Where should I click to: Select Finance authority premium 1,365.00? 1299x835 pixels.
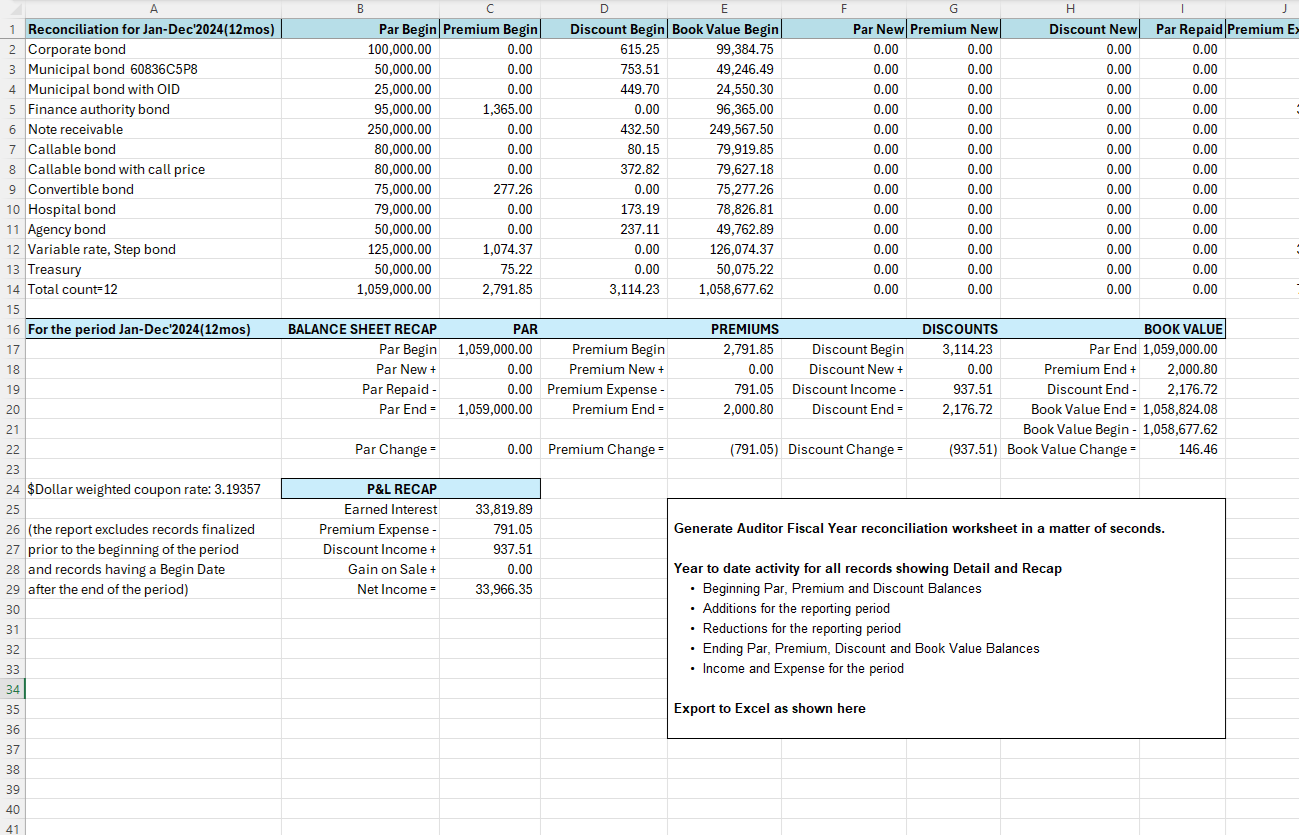pos(490,109)
